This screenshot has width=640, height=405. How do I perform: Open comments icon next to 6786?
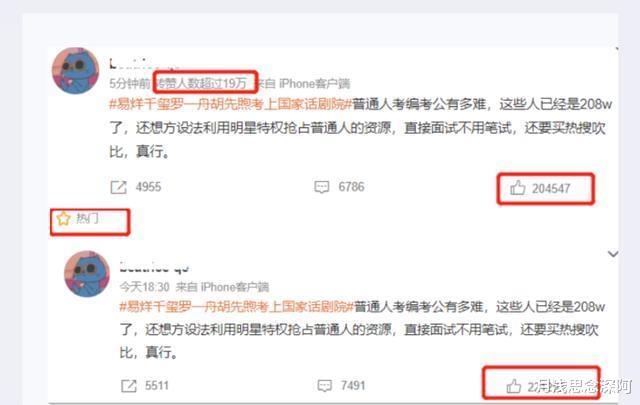pos(322,187)
